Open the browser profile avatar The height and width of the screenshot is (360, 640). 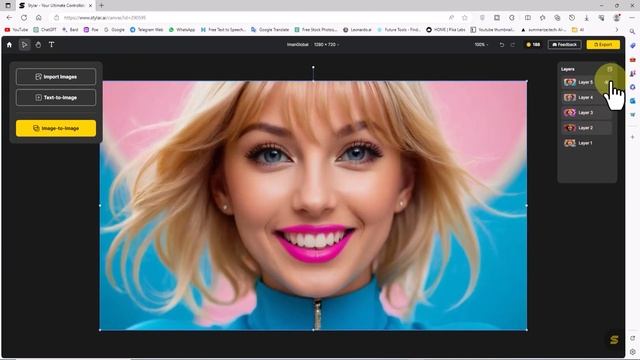pyautogui.click(x=617, y=18)
